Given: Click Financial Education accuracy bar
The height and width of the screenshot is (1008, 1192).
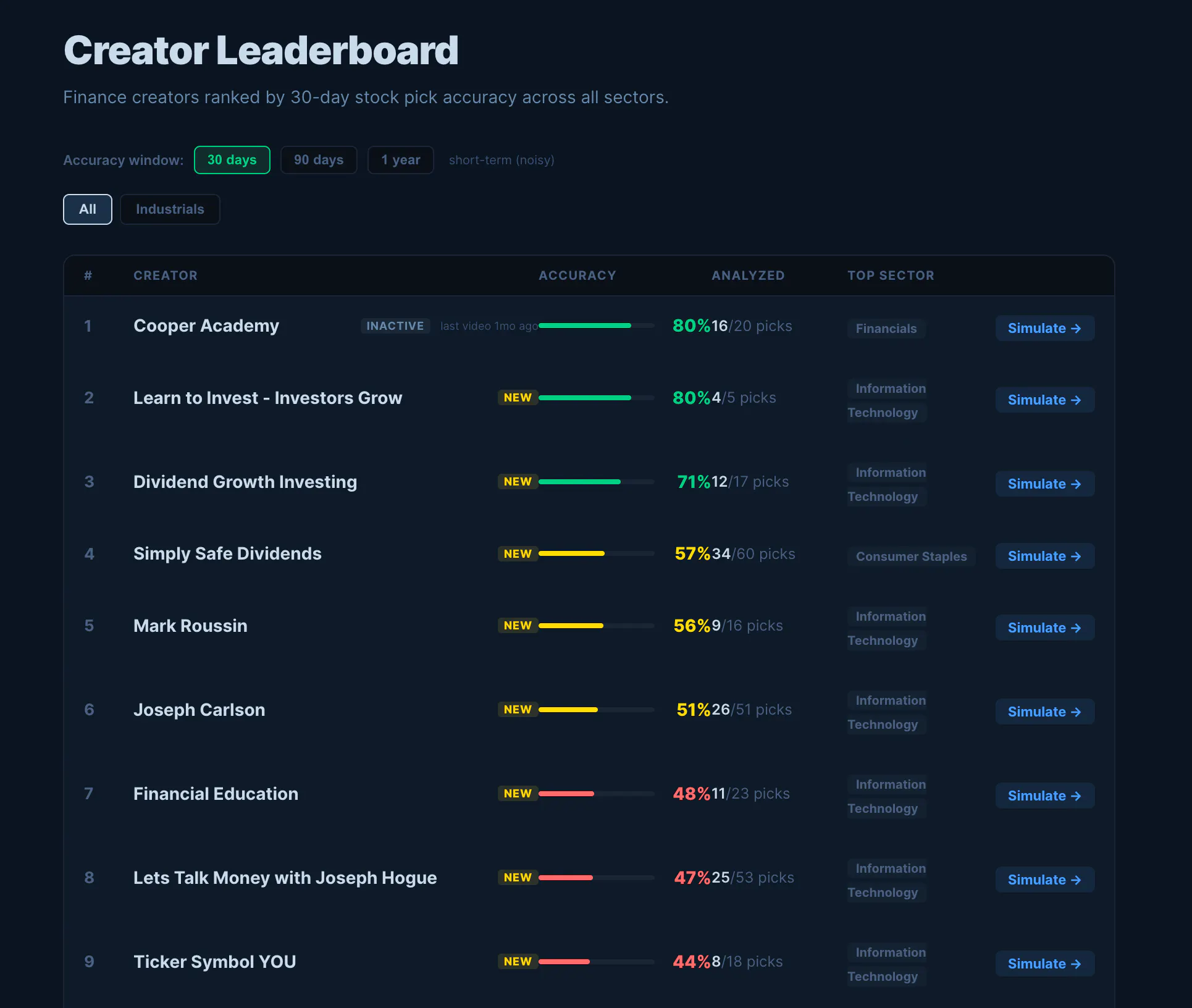Looking at the screenshot, I should 597,794.
